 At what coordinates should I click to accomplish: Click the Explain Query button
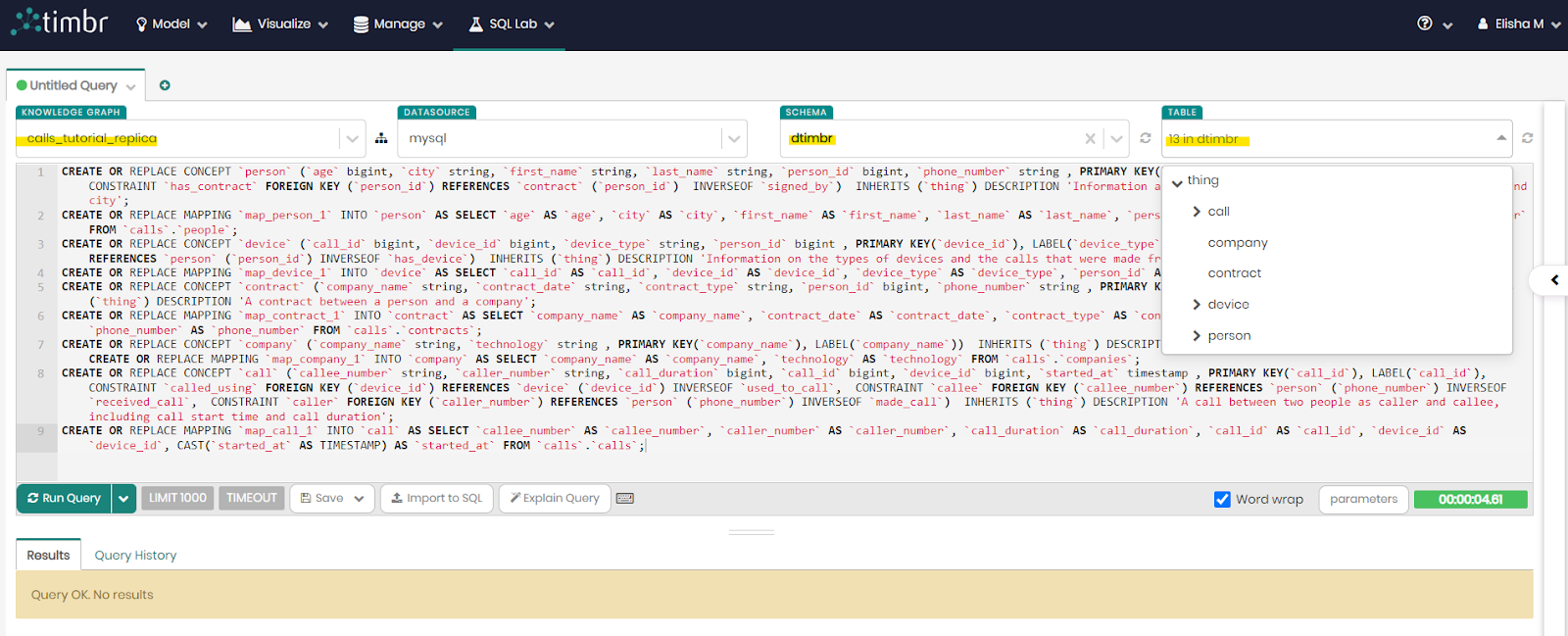click(x=555, y=499)
